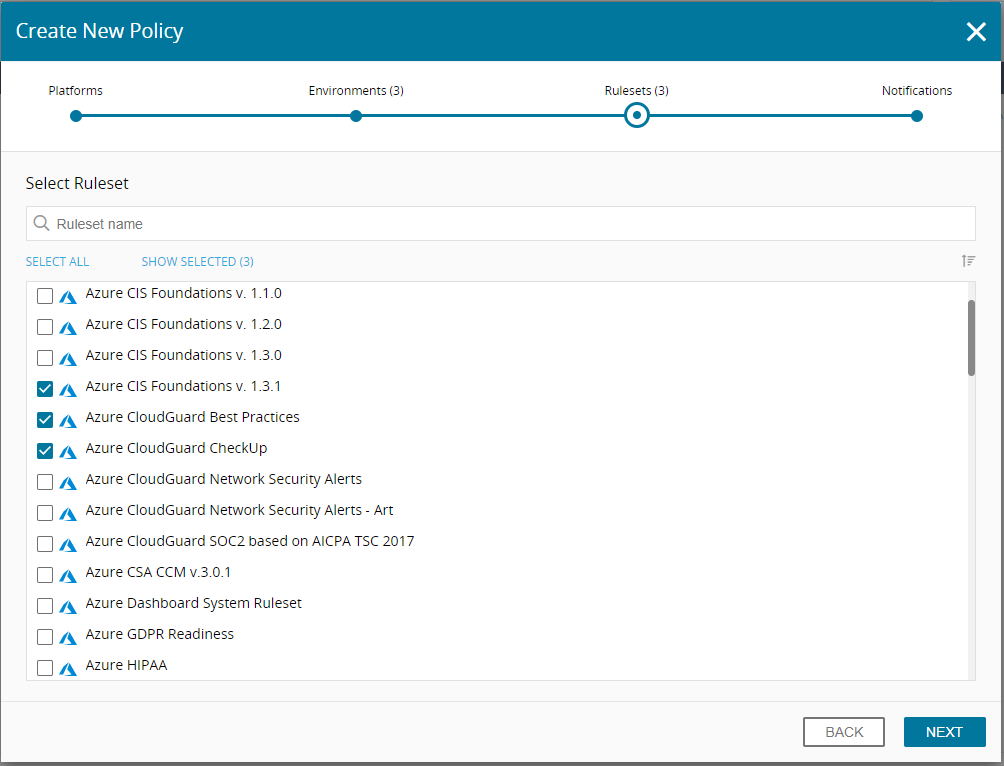The width and height of the screenshot is (1004, 766).
Task: Select 'Azure CloudGuard Best Practices' label
Action: pos(192,417)
